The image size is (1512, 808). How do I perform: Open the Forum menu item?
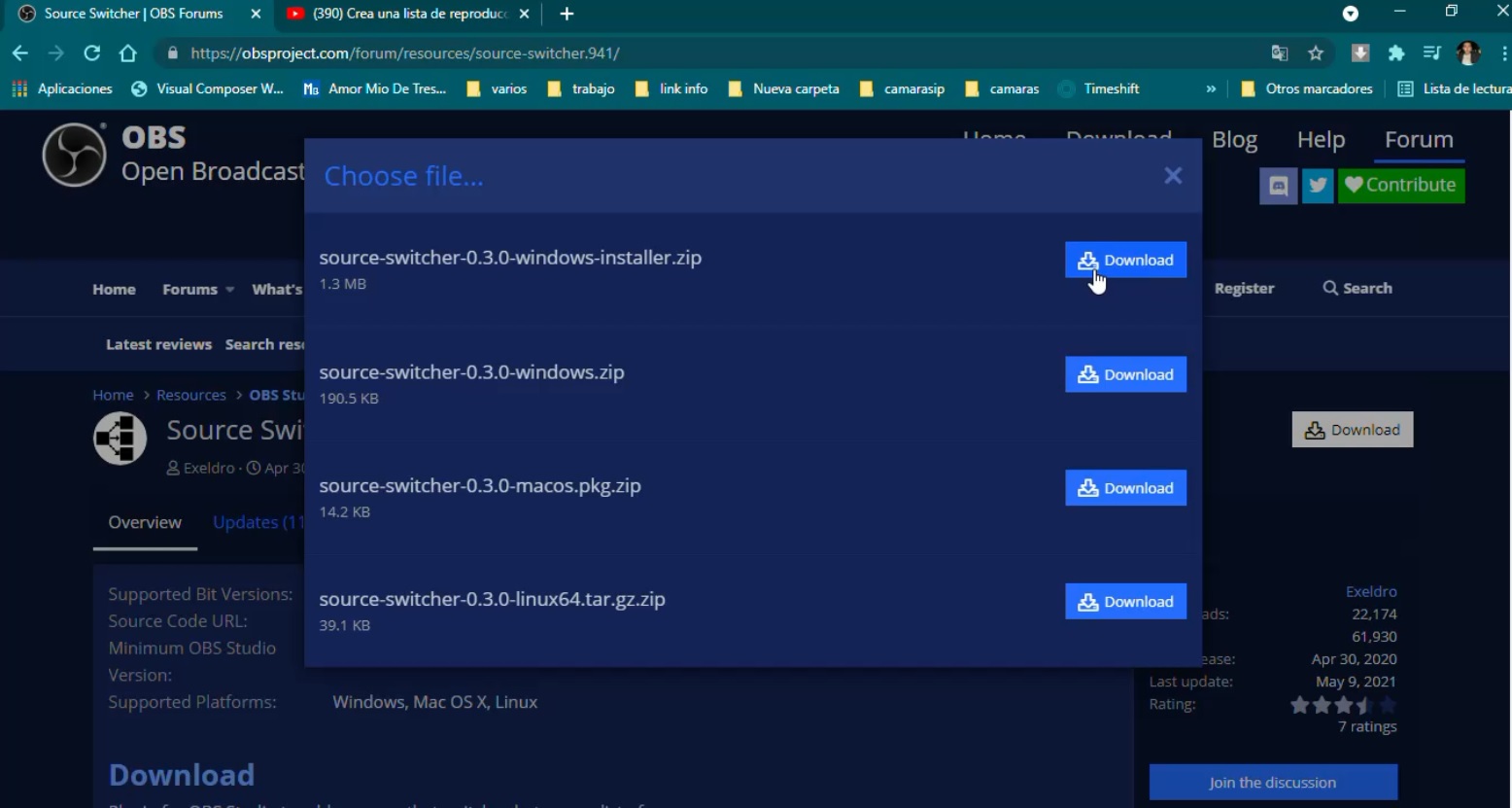click(1419, 140)
